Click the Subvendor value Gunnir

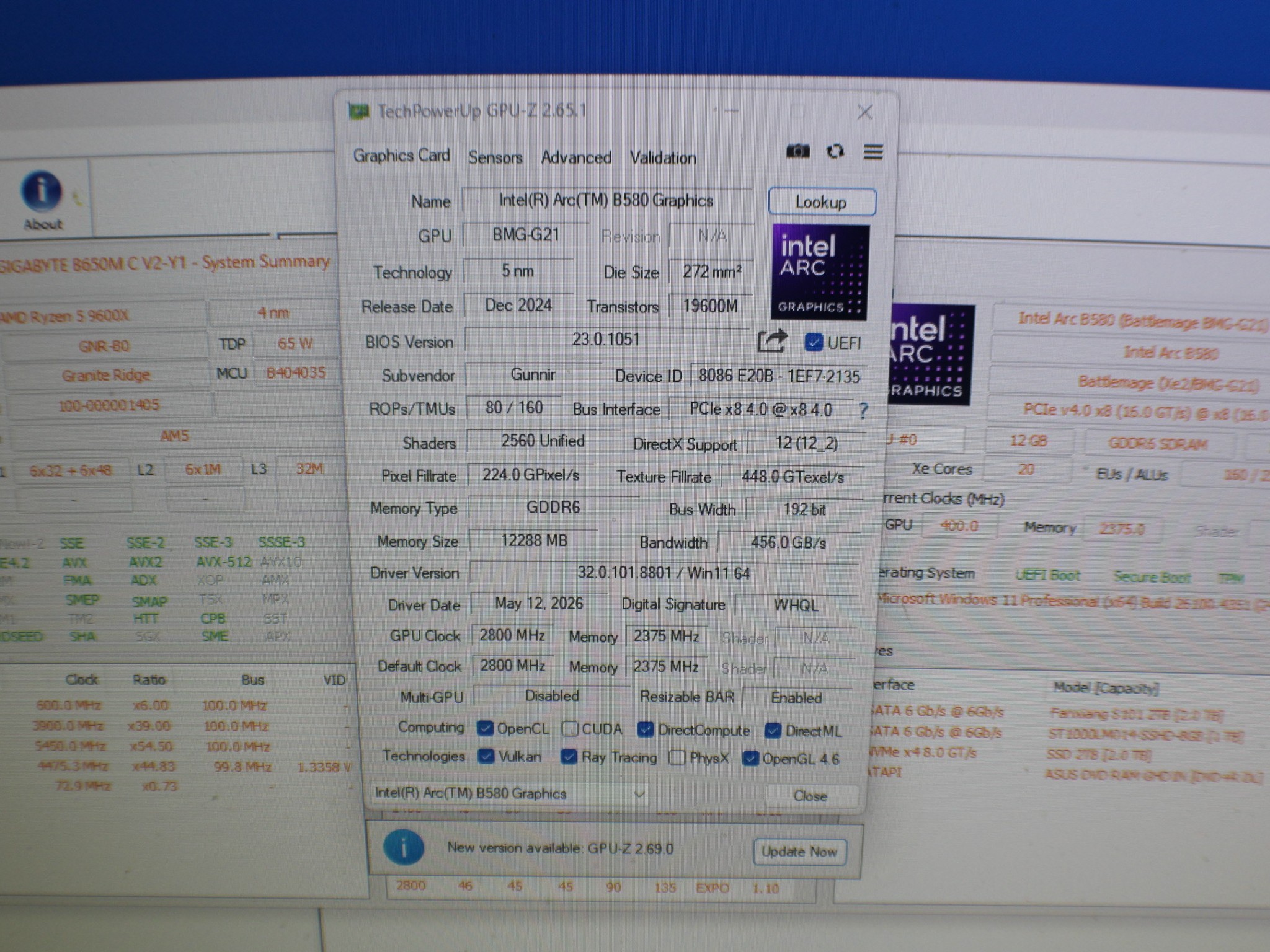coord(533,374)
